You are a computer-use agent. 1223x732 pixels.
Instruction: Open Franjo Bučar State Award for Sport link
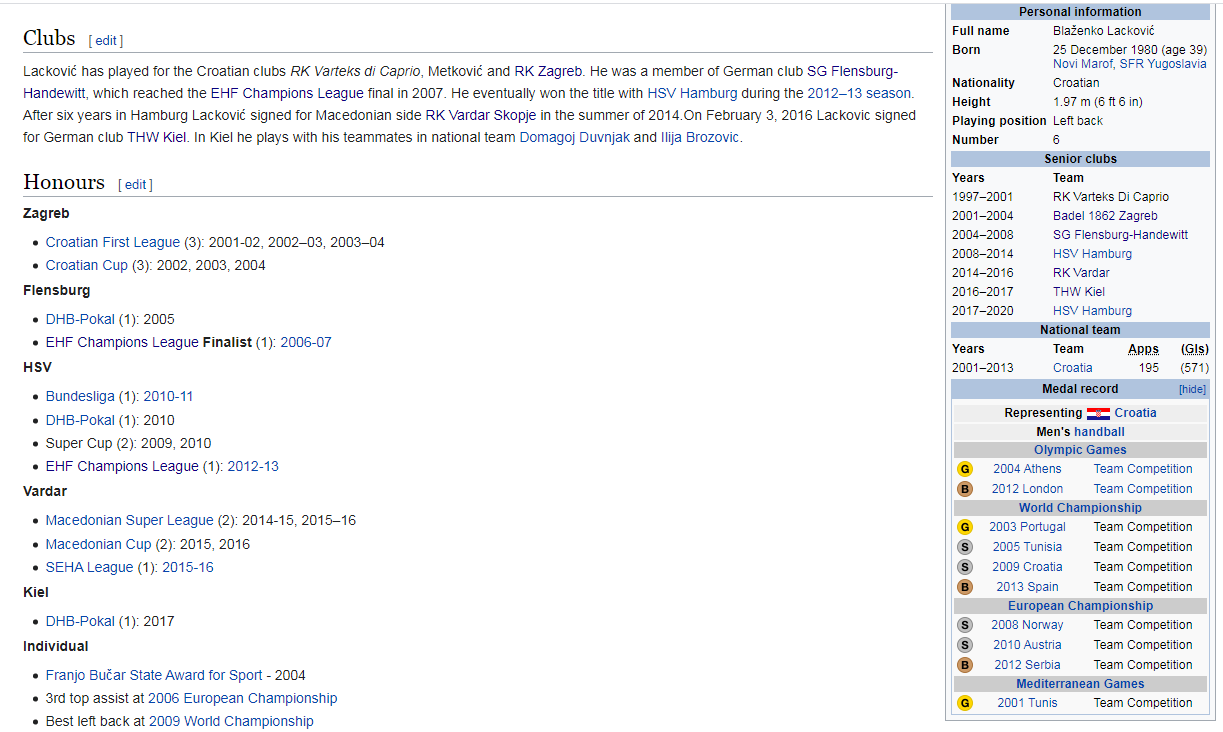point(154,675)
